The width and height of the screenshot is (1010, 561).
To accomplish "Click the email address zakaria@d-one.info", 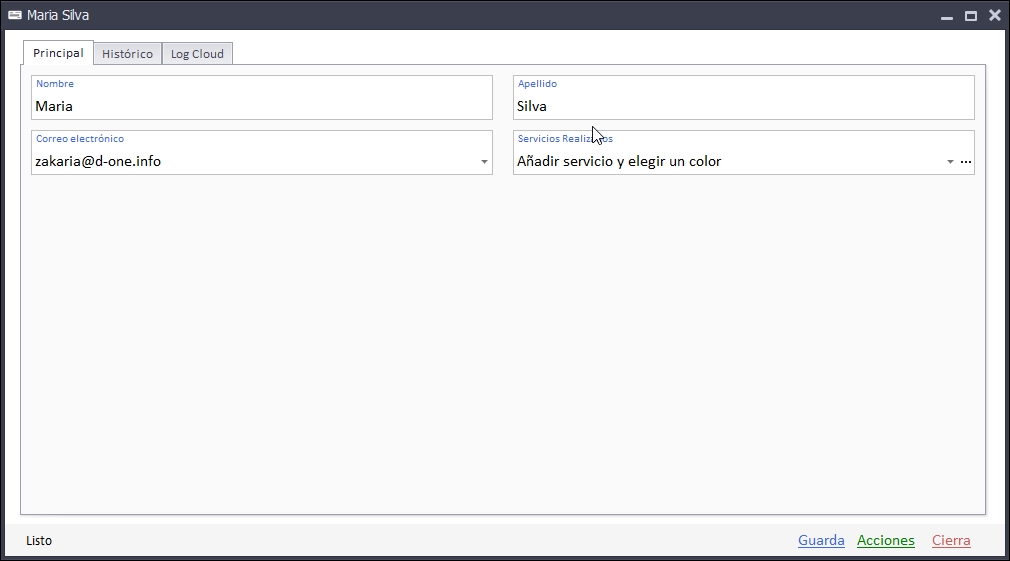I will click(x=98, y=161).
